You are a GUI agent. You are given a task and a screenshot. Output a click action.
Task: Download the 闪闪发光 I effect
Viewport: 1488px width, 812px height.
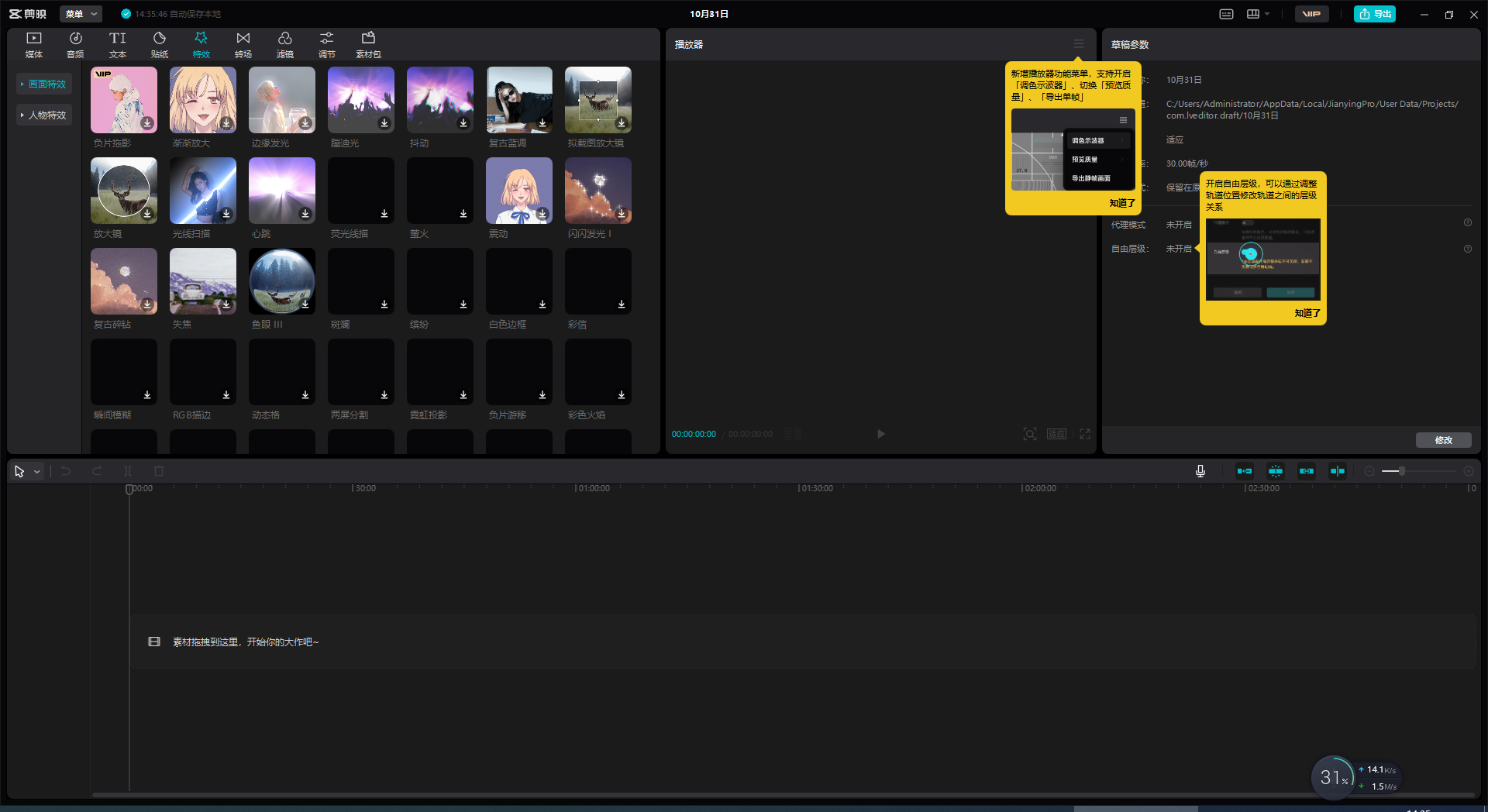[622, 214]
